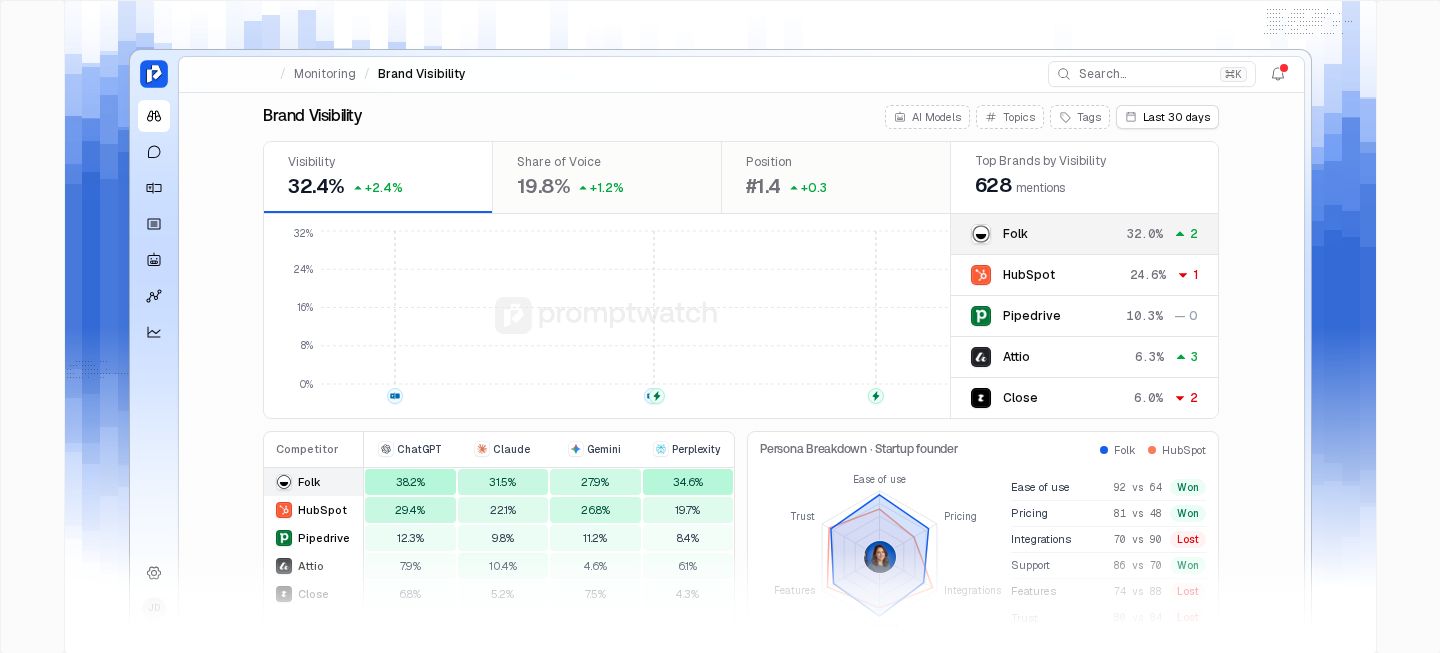The image size is (1440, 653).
Task: Click the Pipedrive logo in the Competitor table
Action: click(284, 538)
